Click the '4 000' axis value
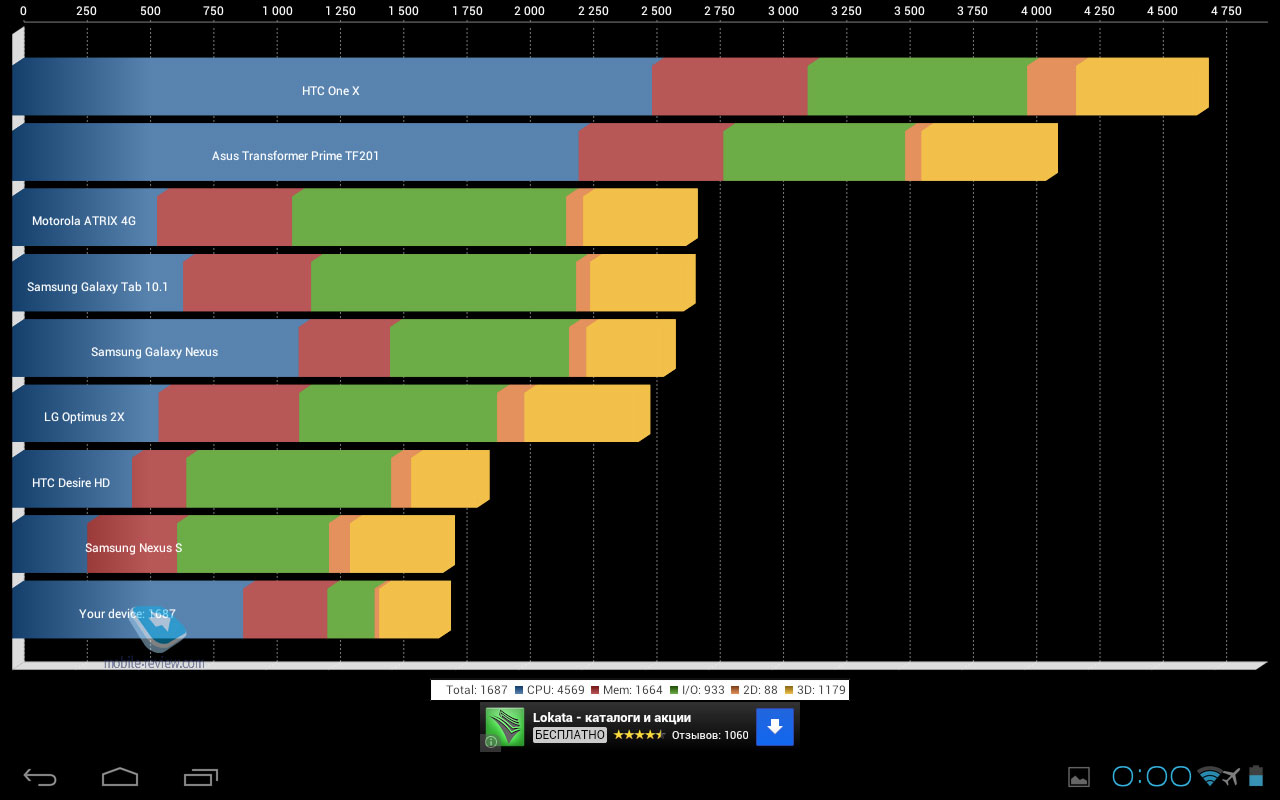The width and height of the screenshot is (1280, 800). [x=1036, y=12]
